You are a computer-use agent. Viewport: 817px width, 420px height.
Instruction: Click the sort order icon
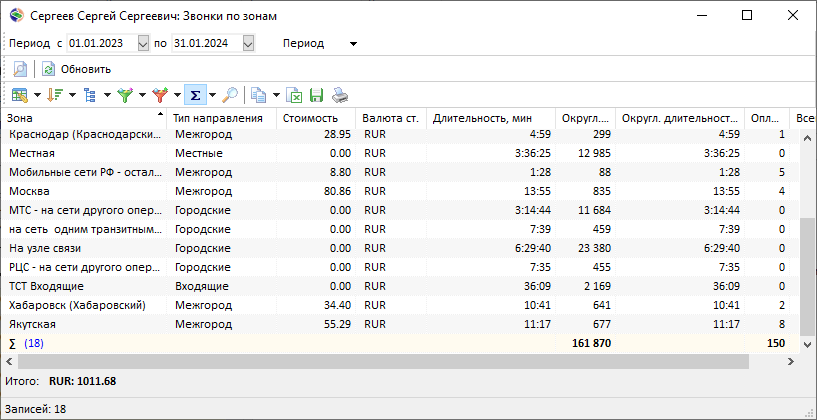click(x=54, y=95)
